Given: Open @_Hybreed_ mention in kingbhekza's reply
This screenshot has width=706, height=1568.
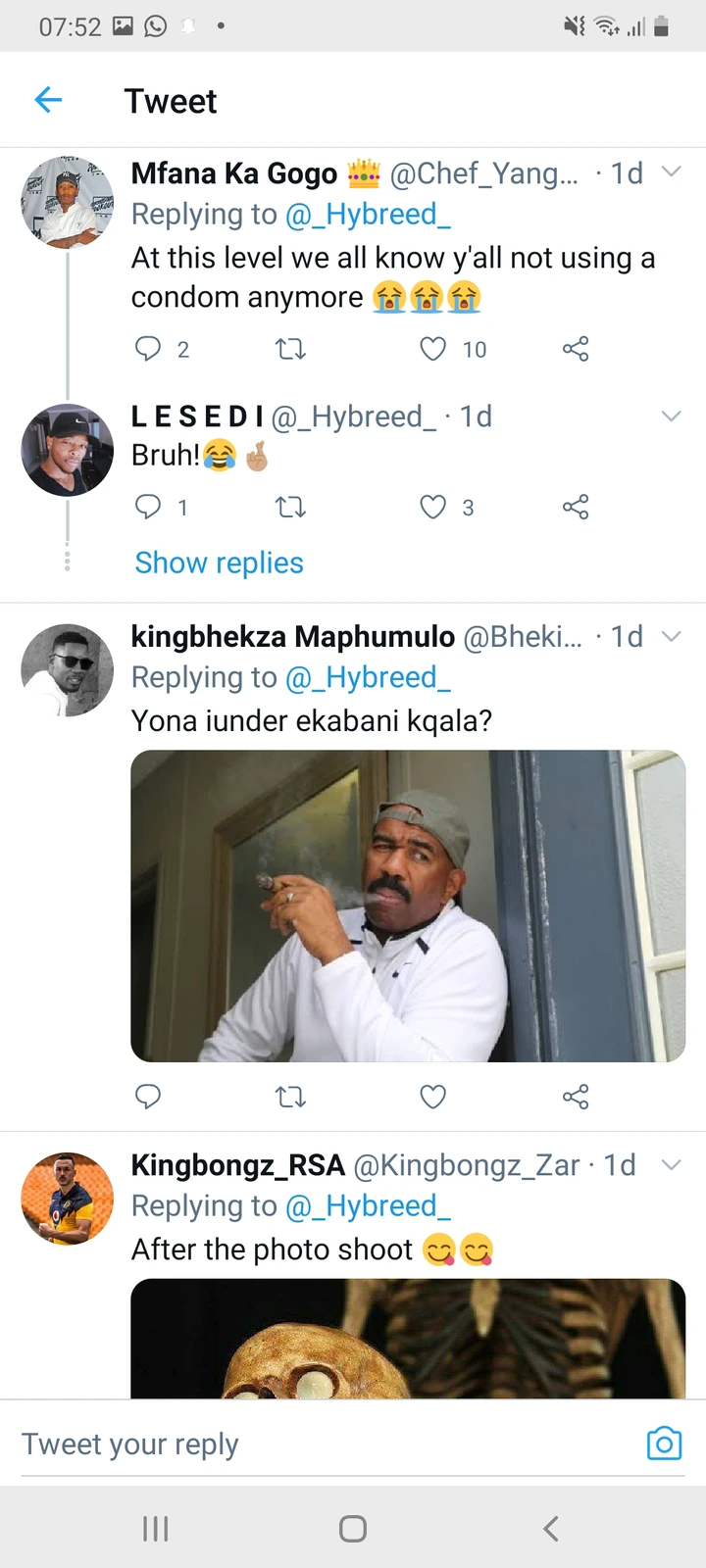Looking at the screenshot, I should pos(368,677).
